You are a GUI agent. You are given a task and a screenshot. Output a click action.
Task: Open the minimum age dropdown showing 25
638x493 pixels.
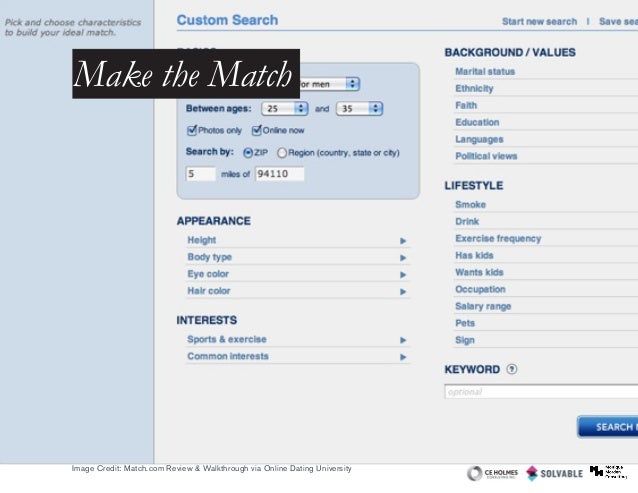click(284, 109)
